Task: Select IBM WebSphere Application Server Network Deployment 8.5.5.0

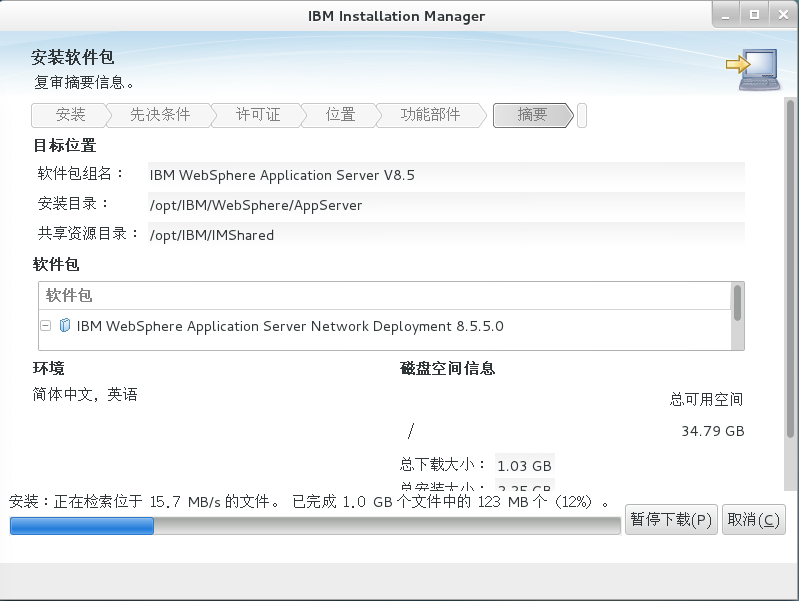Action: (290, 326)
